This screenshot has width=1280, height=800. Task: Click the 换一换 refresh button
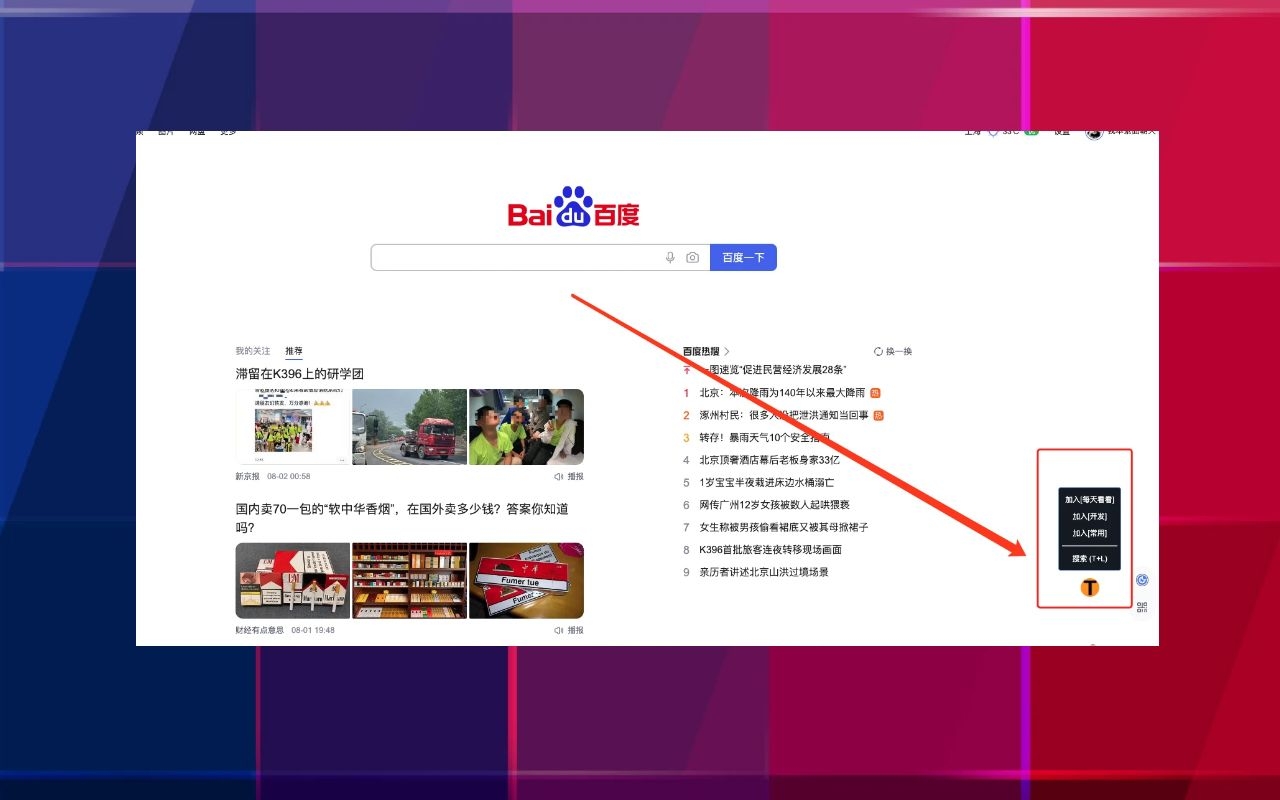pos(893,352)
